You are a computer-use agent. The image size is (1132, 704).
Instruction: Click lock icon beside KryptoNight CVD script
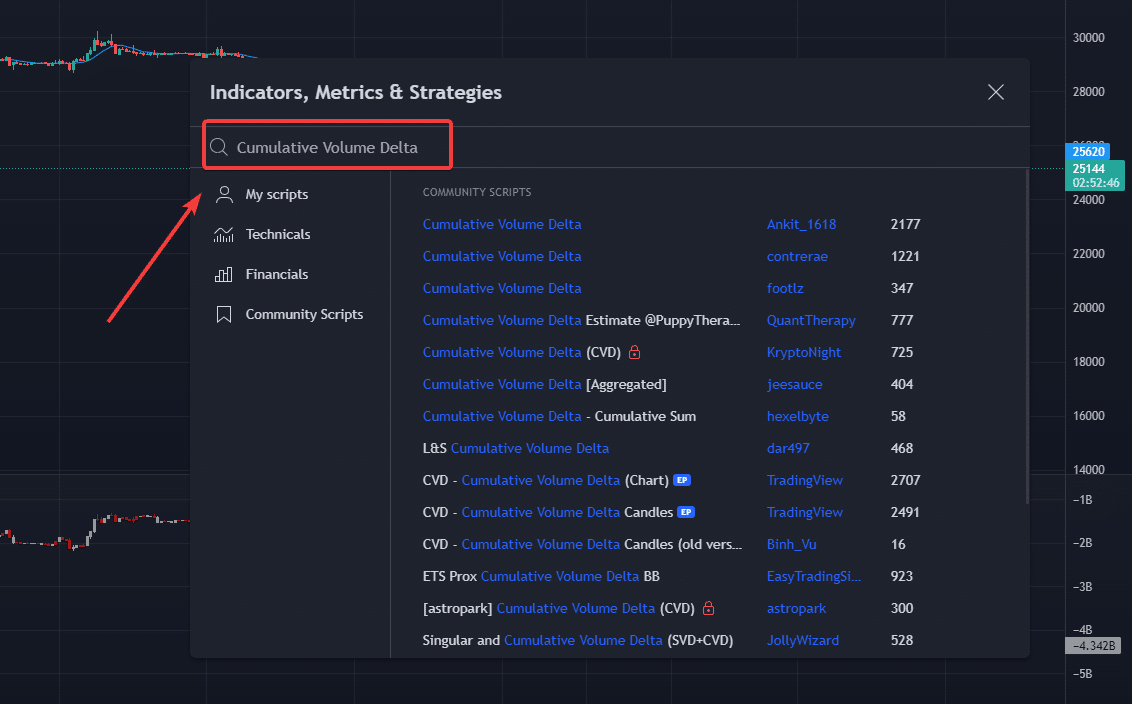(634, 352)
